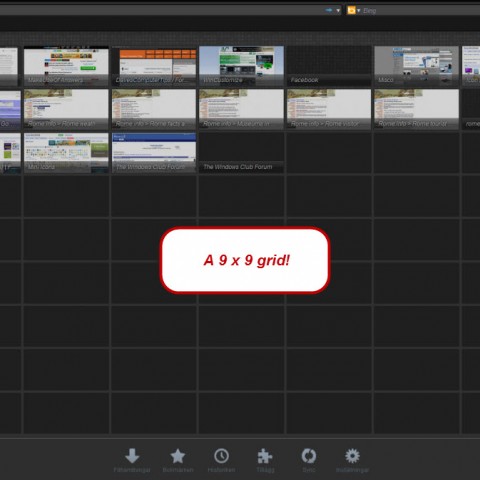Open Windows Club Forum dial with blue-header preview
The width and height of the screenshot is (480, 480).
point(154,153)
